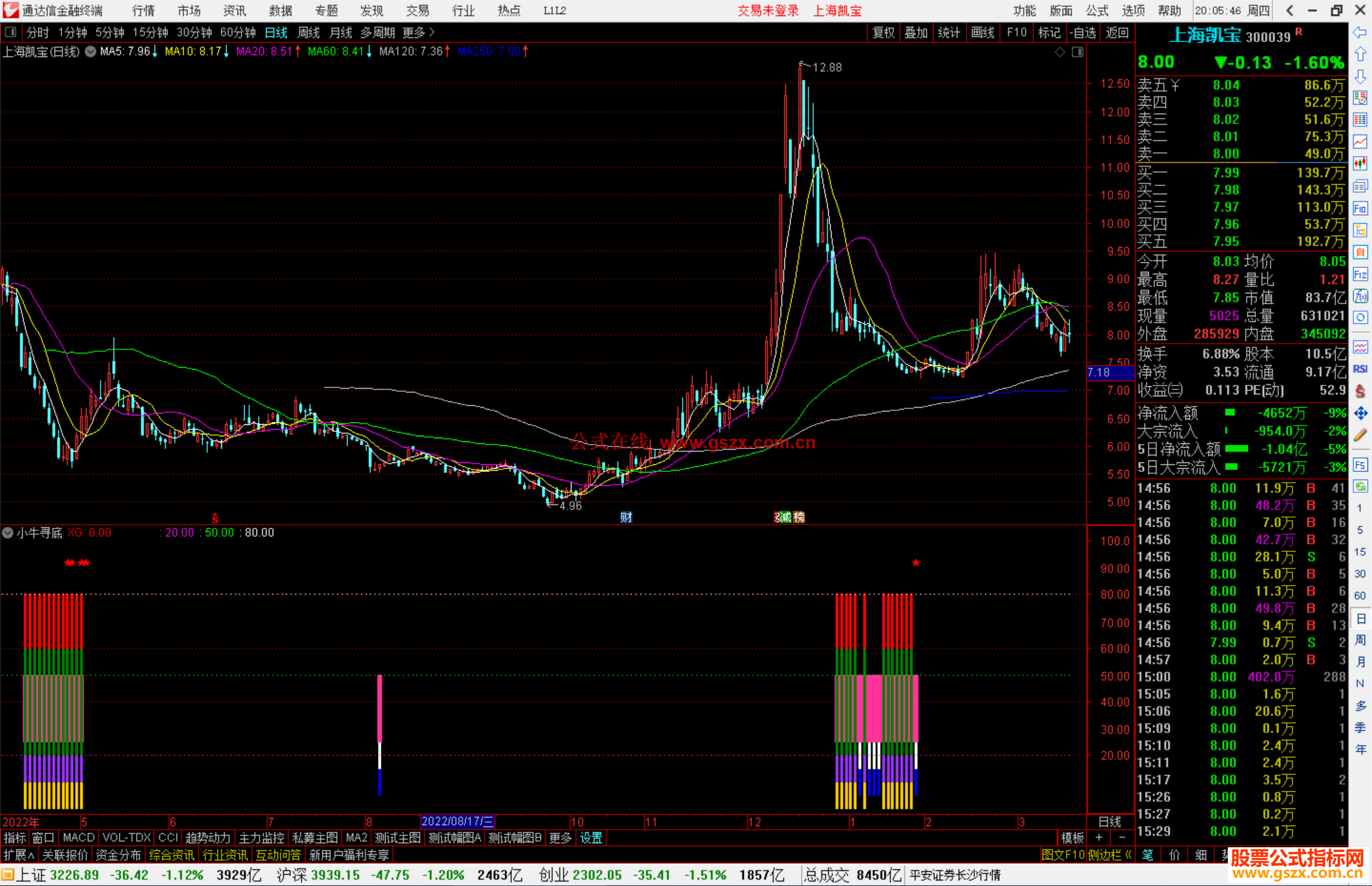
Task: Switch to the MACD indicator tab
Action: click(78, 838)
